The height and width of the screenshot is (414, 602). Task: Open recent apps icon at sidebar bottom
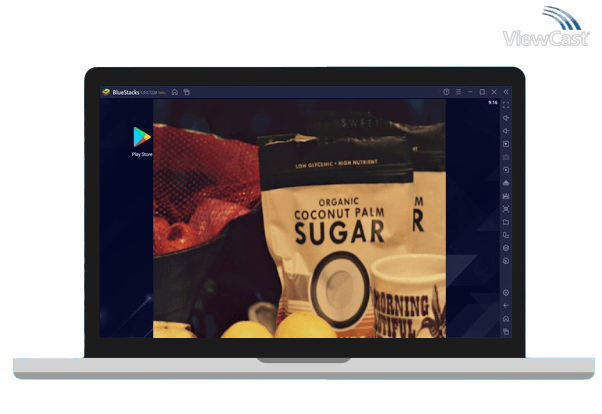[506, 332]
